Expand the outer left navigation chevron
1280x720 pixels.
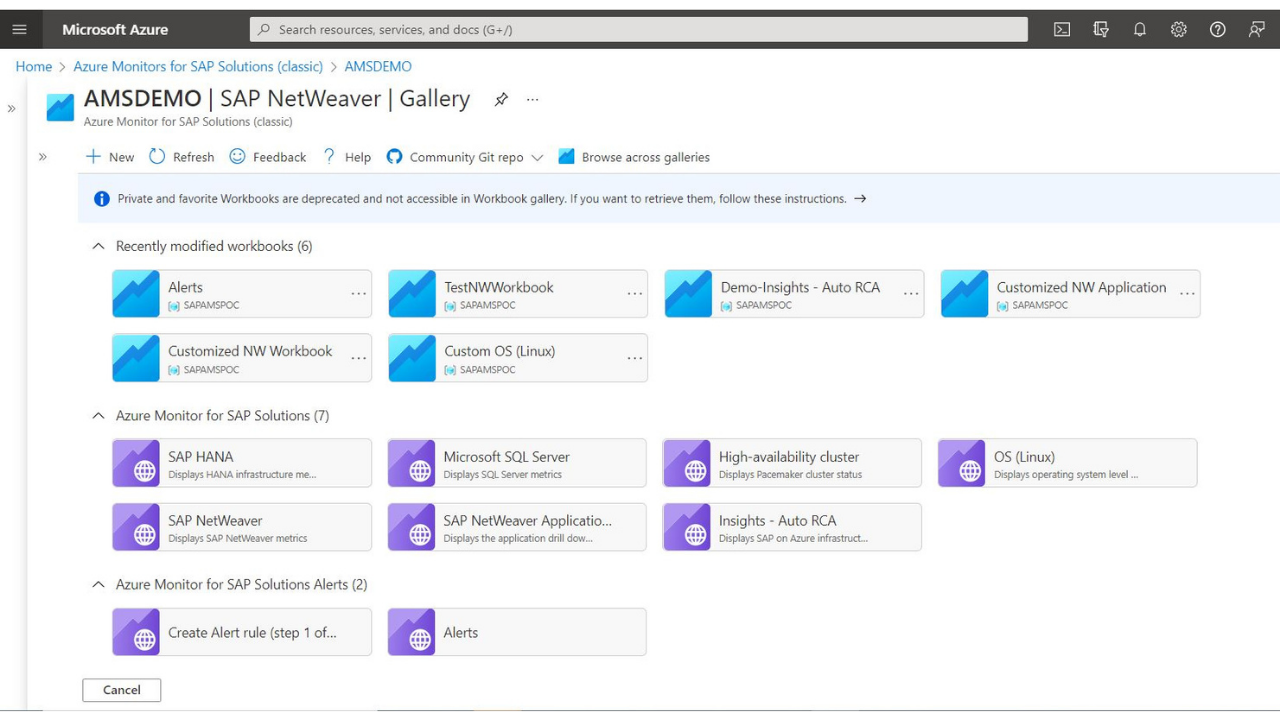tap(12, 108)
